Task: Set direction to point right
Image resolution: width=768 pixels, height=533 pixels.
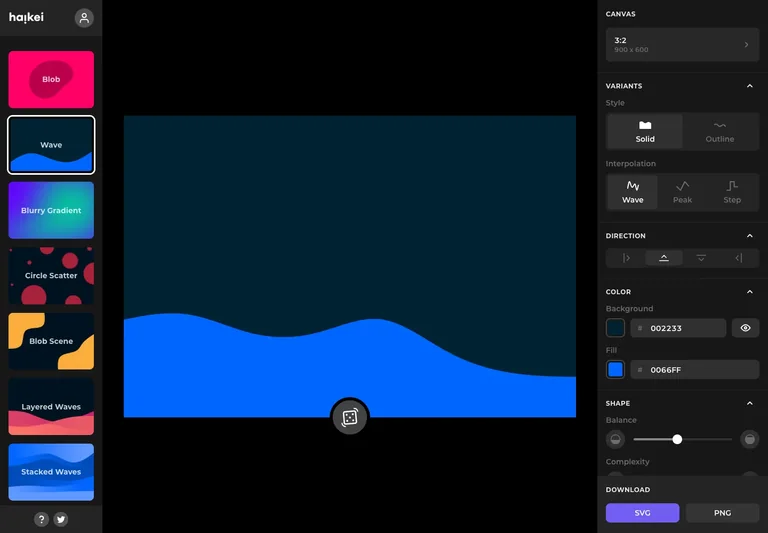Action: 626,258
